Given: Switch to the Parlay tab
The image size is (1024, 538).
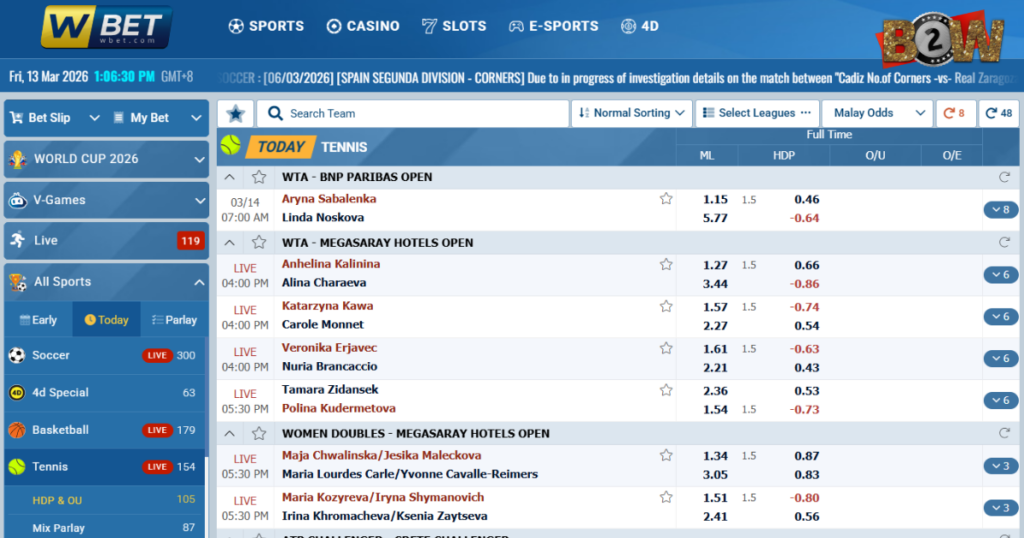Looking at the screenshot, I should (173, 320).
